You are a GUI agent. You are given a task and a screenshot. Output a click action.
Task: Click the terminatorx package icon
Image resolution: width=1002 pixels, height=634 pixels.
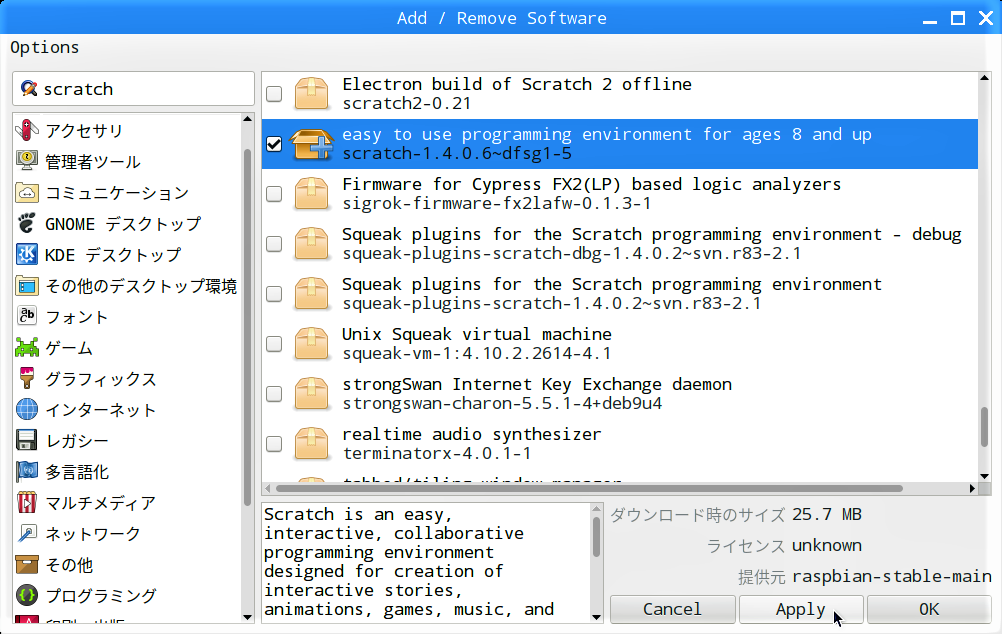point(311,444)
